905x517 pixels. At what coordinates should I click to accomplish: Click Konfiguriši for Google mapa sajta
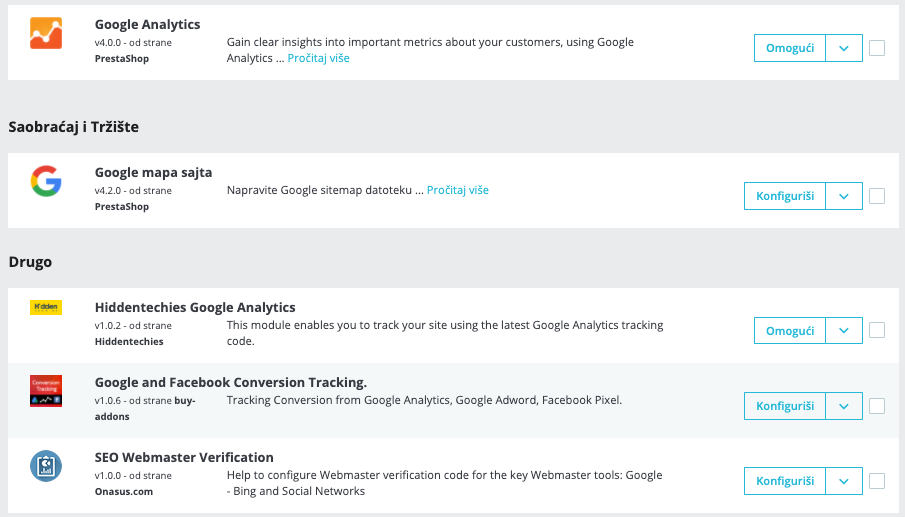pyautogui.click(x=785, y=196)
